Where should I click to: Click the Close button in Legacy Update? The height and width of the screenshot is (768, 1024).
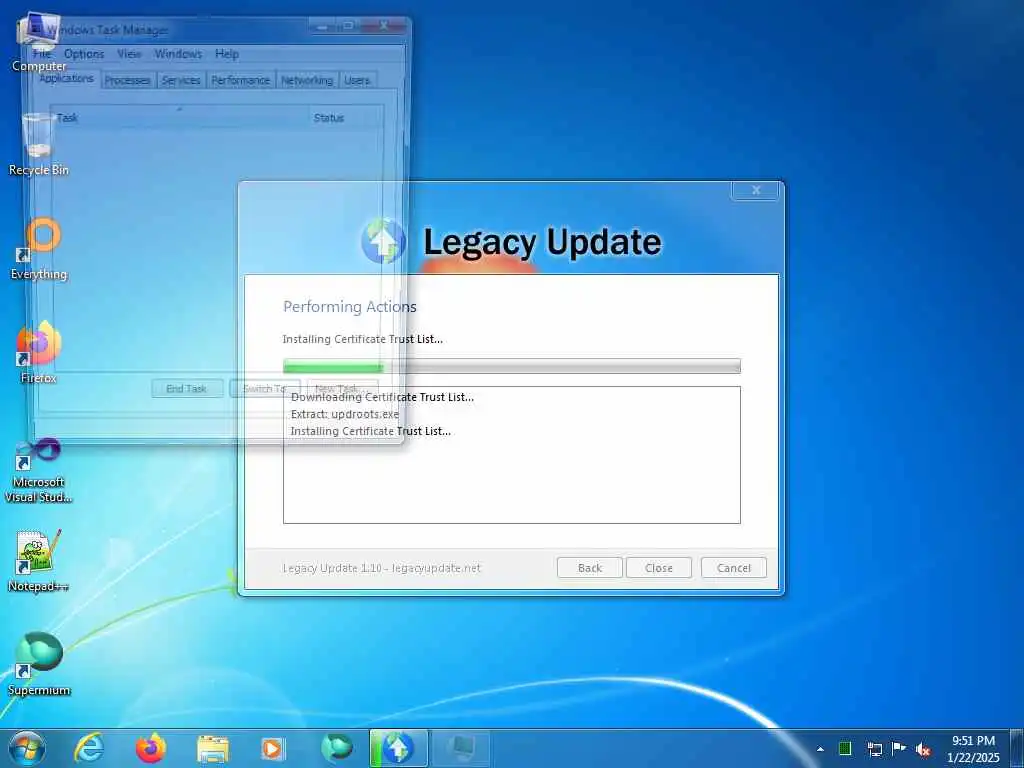[x=658, y=568]
